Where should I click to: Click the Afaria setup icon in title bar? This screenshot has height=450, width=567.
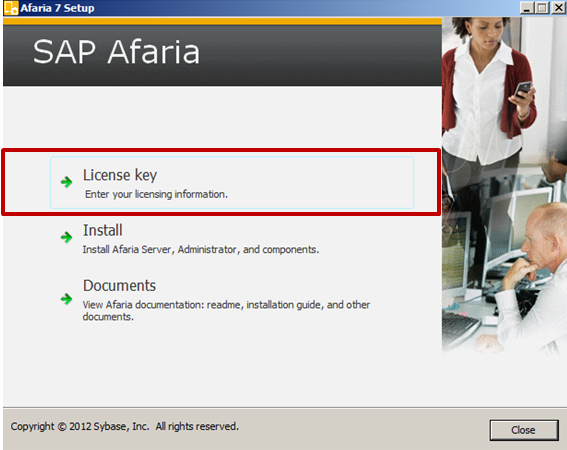(x=10, y=8)
